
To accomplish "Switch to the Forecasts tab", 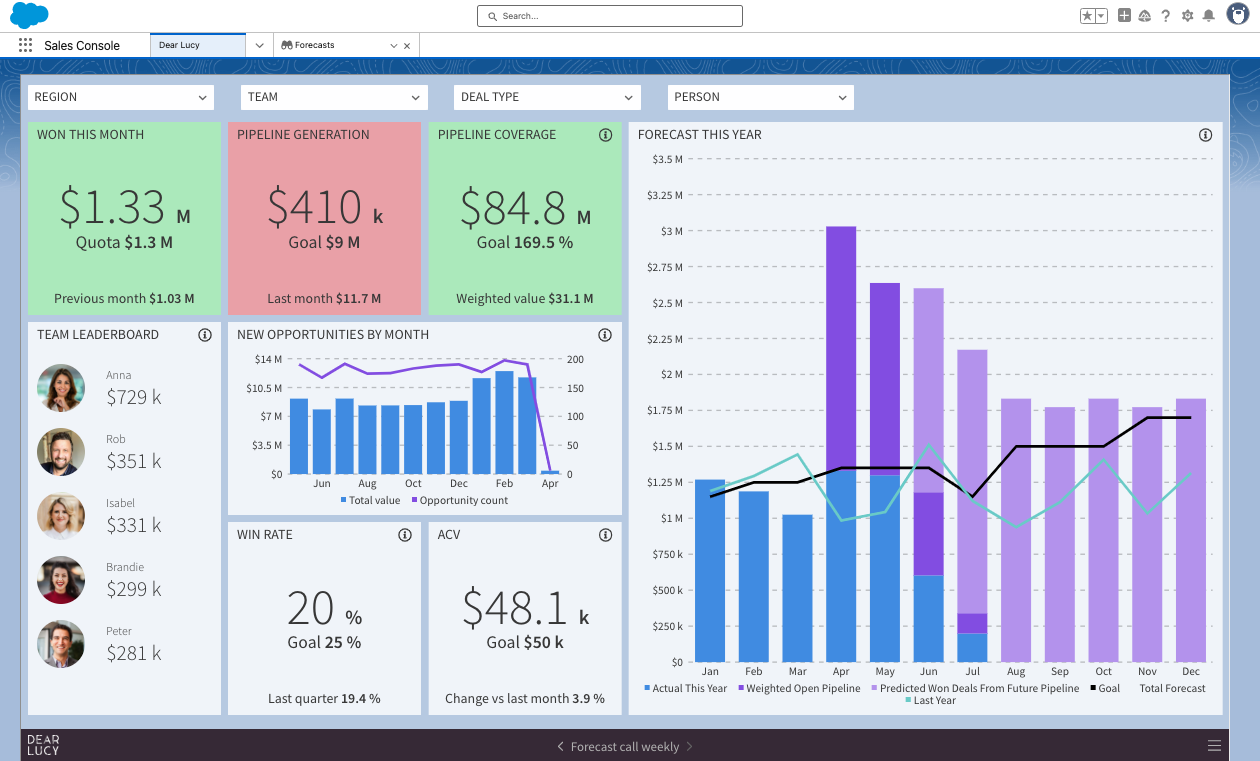I will [335, 45].
